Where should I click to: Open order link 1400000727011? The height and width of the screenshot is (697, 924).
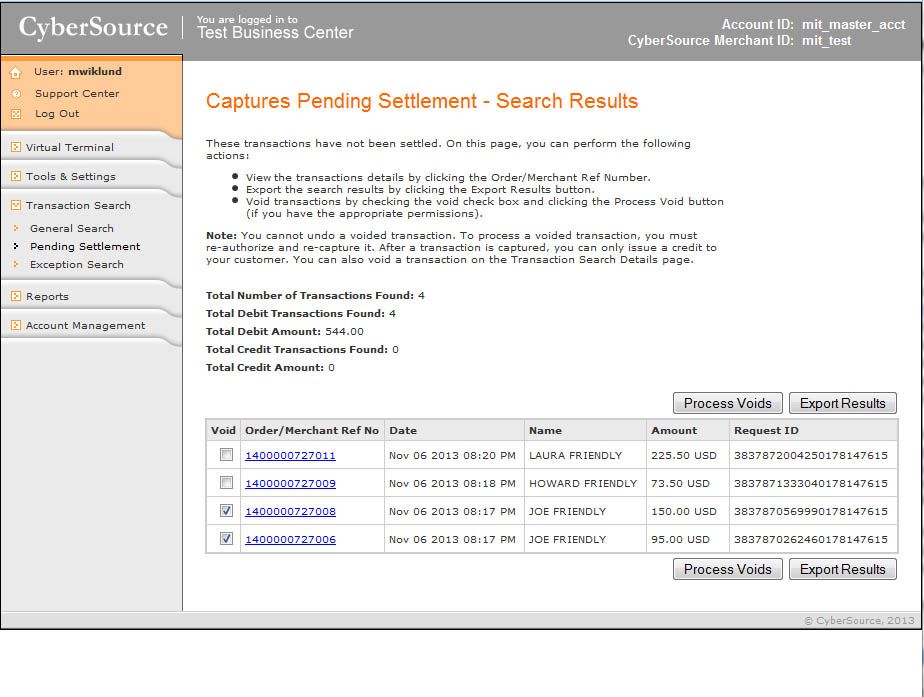coord(290,455)
